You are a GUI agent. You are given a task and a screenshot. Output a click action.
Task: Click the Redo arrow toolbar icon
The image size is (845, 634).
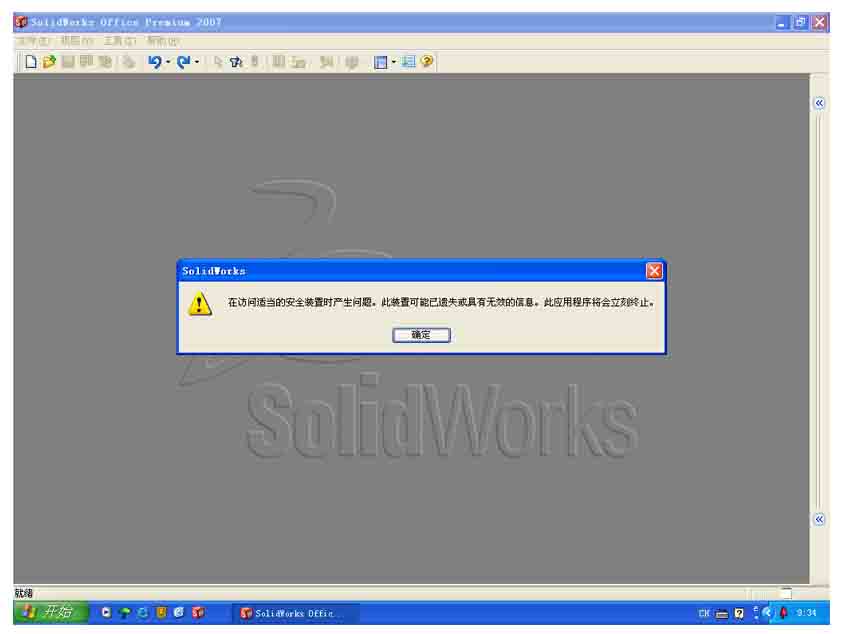pyautogui.click(x=183, y=62)
